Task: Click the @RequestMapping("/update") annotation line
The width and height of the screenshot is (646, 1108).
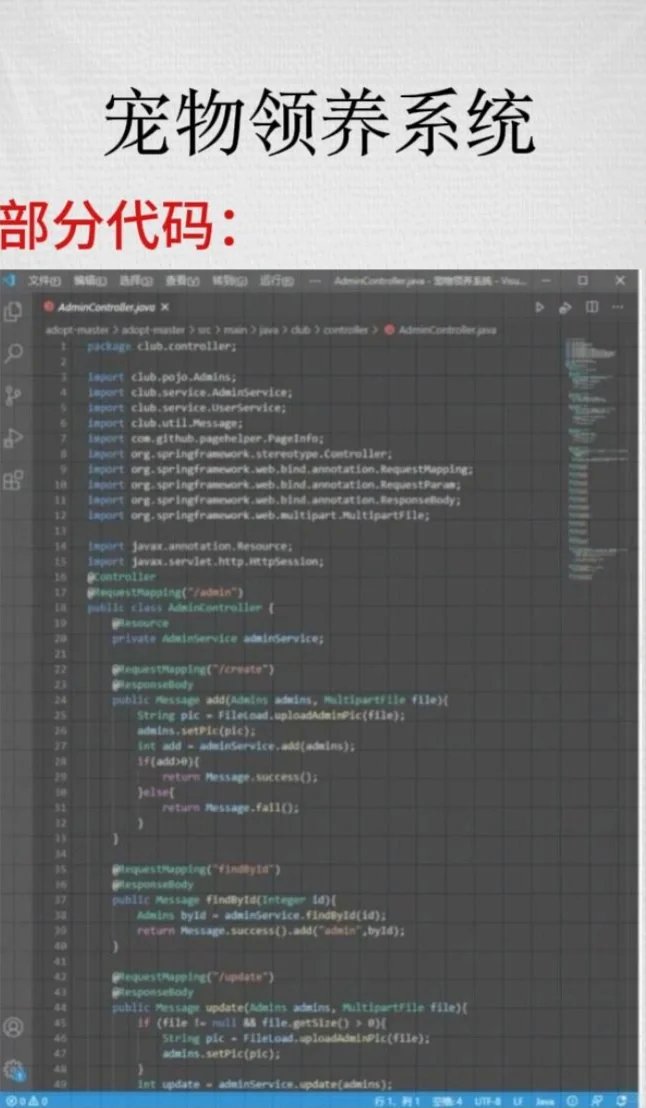Action: point(193,977)
